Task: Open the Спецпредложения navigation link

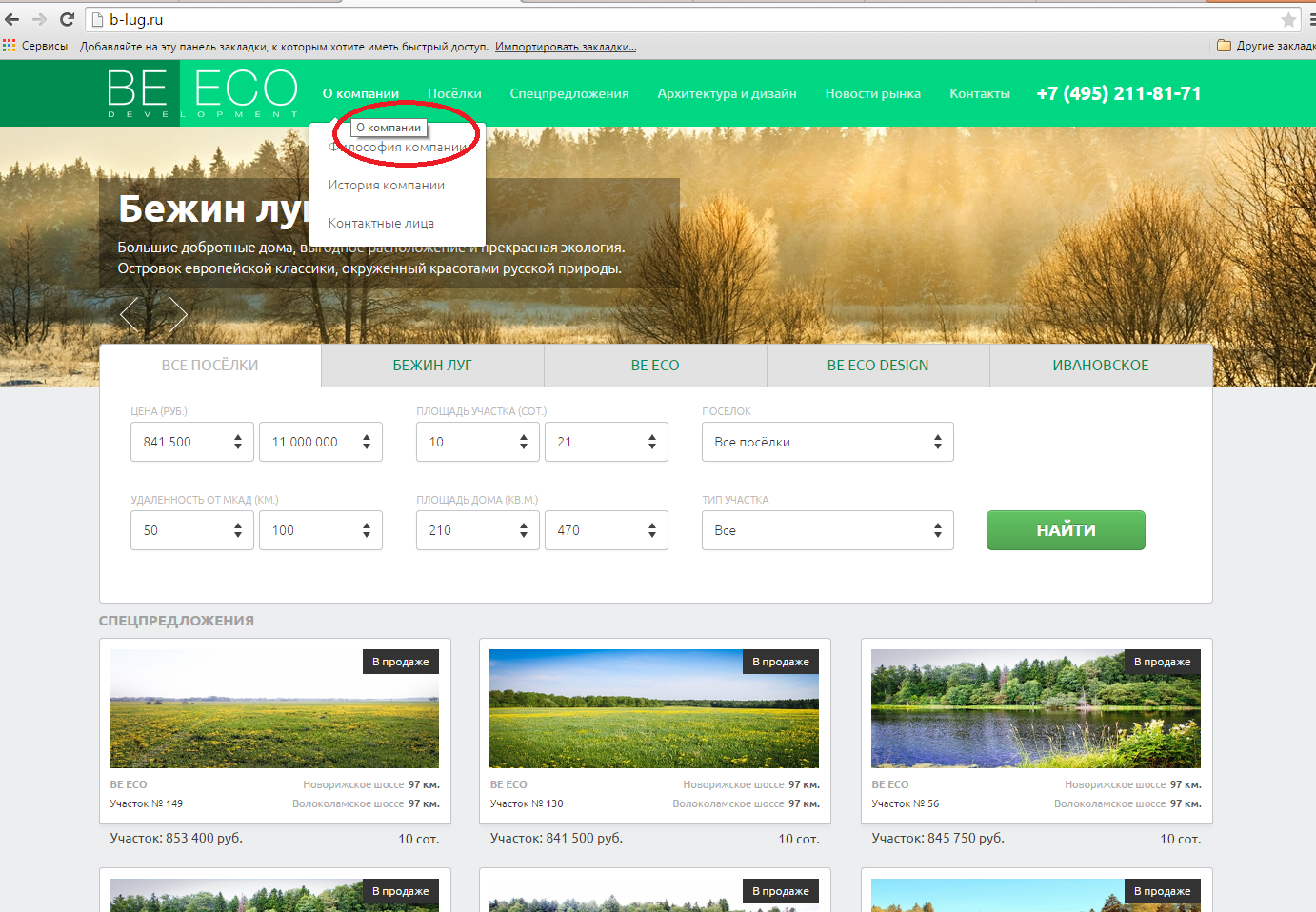Action: [x=568, y=93]
